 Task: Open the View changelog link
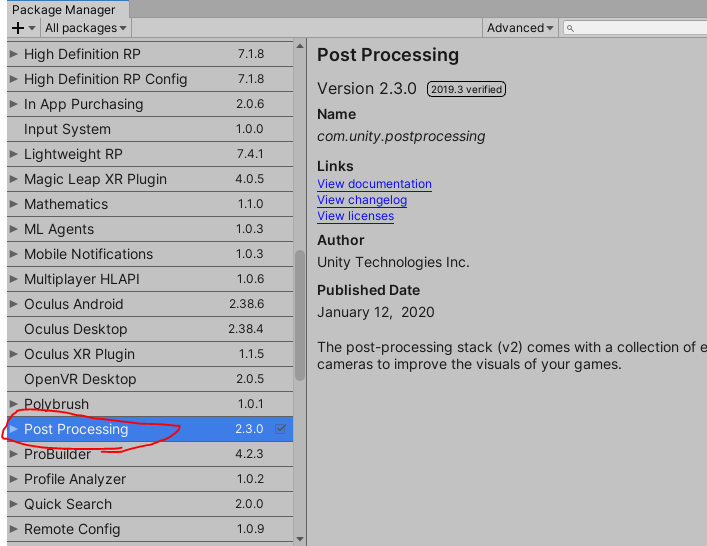click(x=362, y=200)
